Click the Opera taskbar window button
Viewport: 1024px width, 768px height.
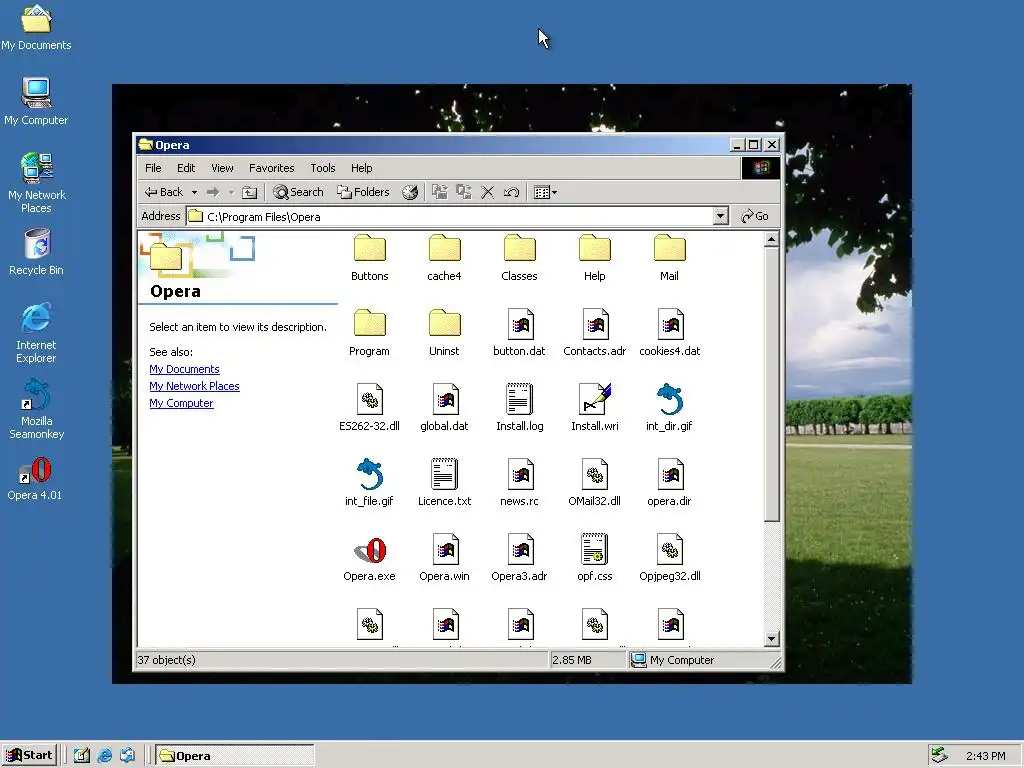tap(235, 756)
